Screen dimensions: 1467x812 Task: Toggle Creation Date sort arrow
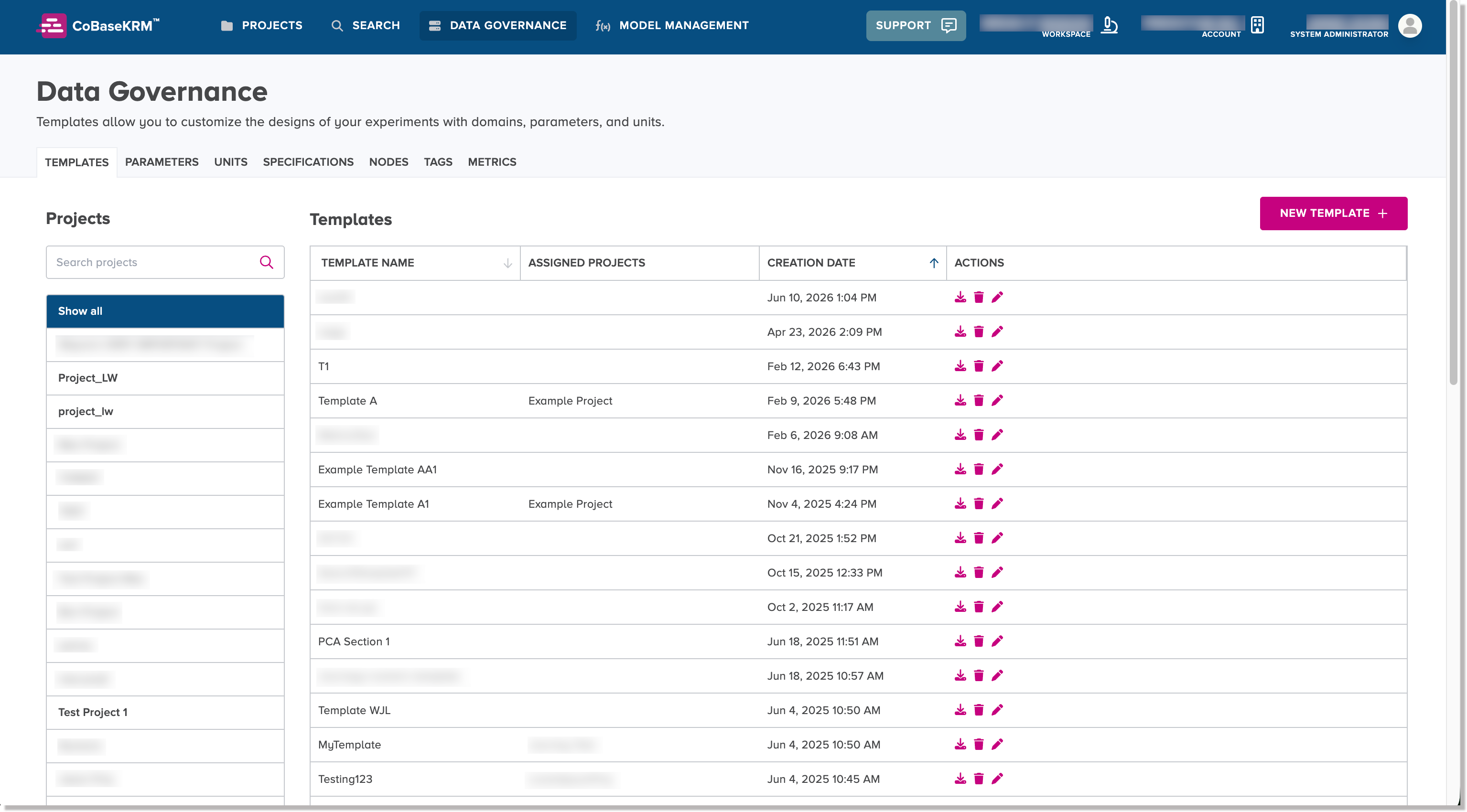[934, 263]
